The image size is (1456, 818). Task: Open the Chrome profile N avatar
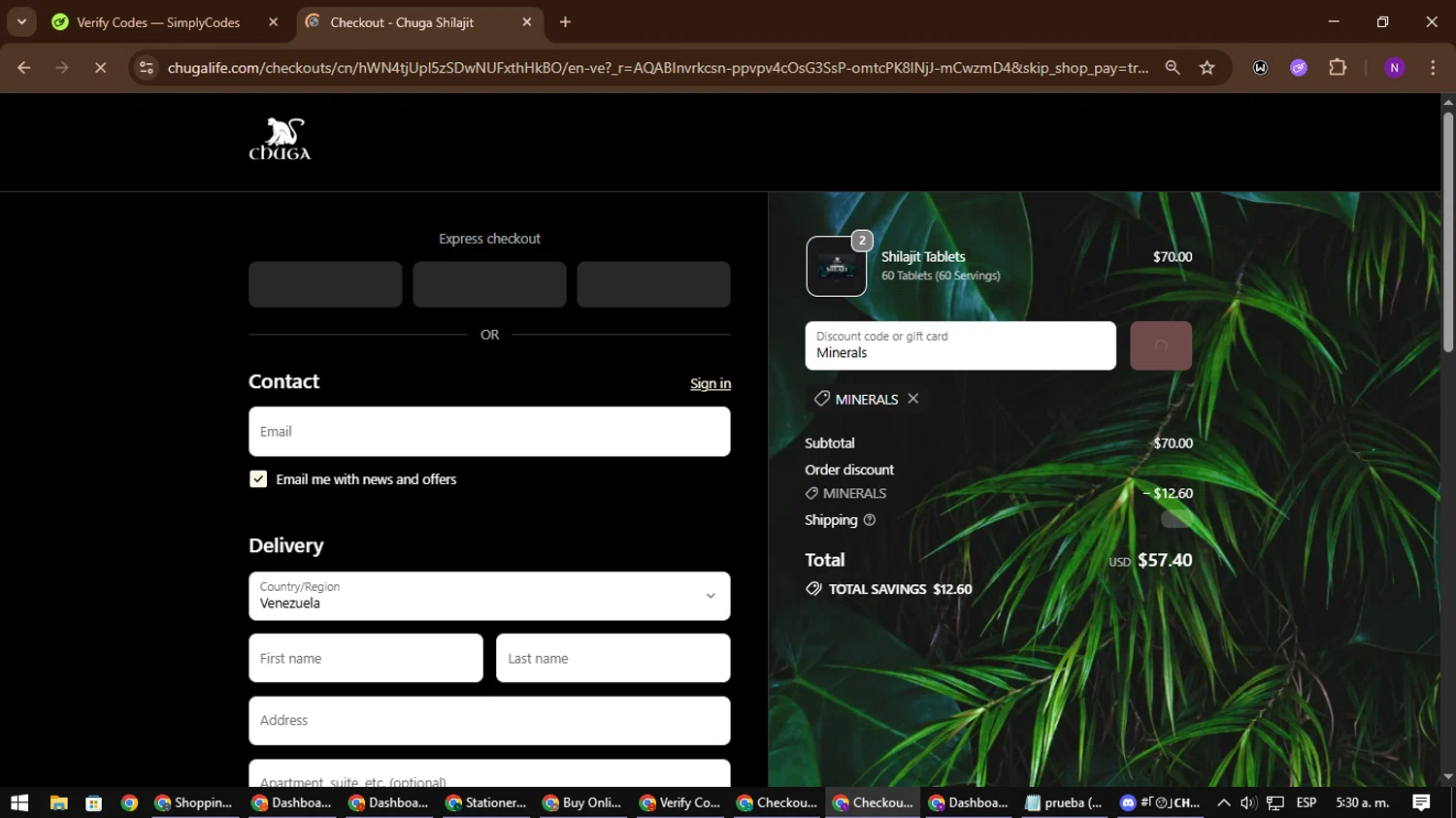1395,68
